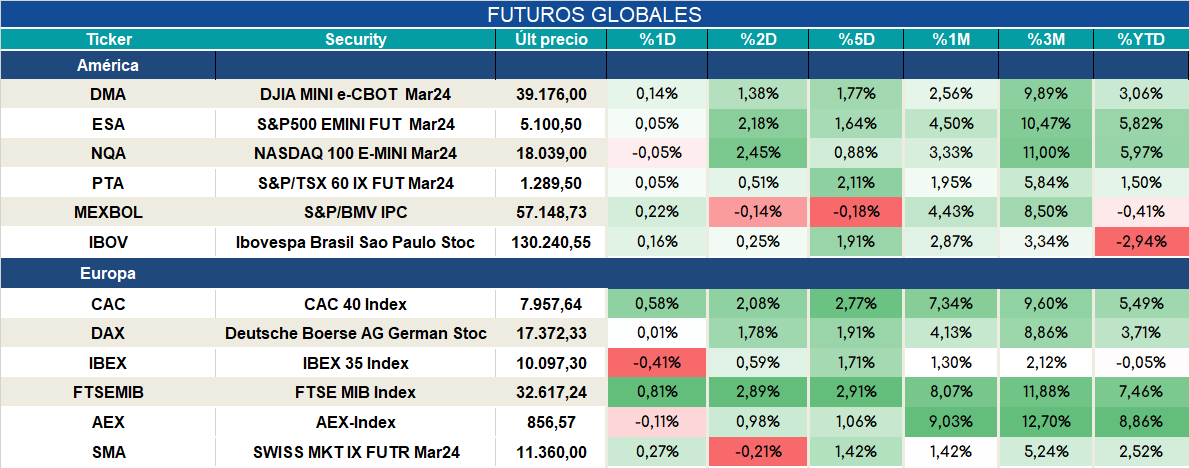Screen dimensions: 1189x468
Task: Click the FTSE MIB Index security cell
Action: [x=356, y=393]
